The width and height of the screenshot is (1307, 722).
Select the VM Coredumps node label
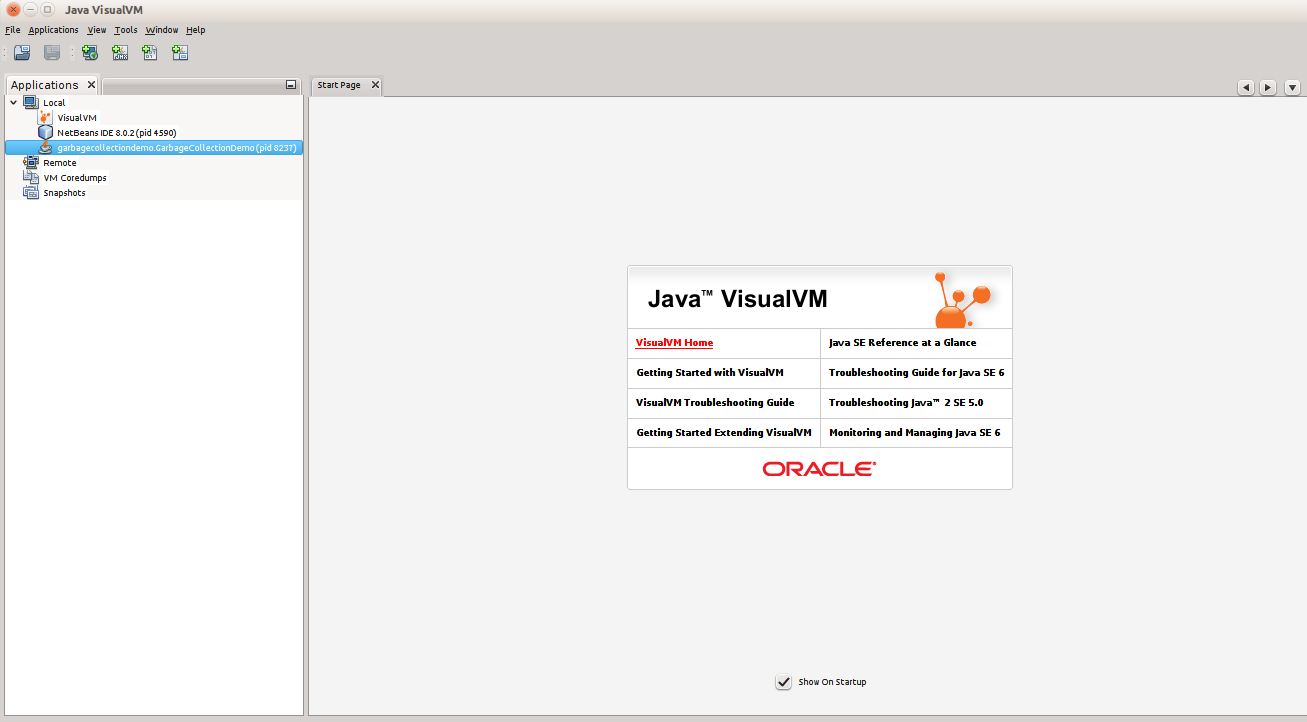[x=75, y=178]
